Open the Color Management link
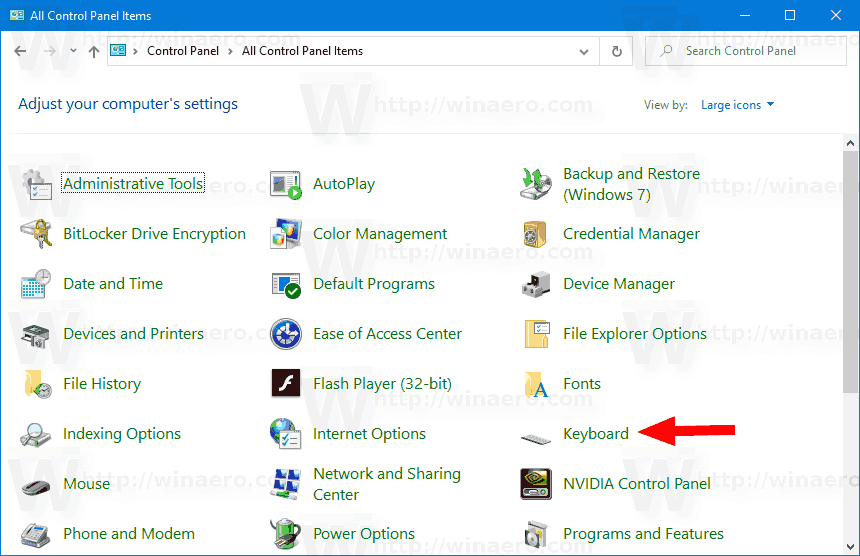Image resolution: width=860 pixels, height=556 pixels. (x=380, y=234)
